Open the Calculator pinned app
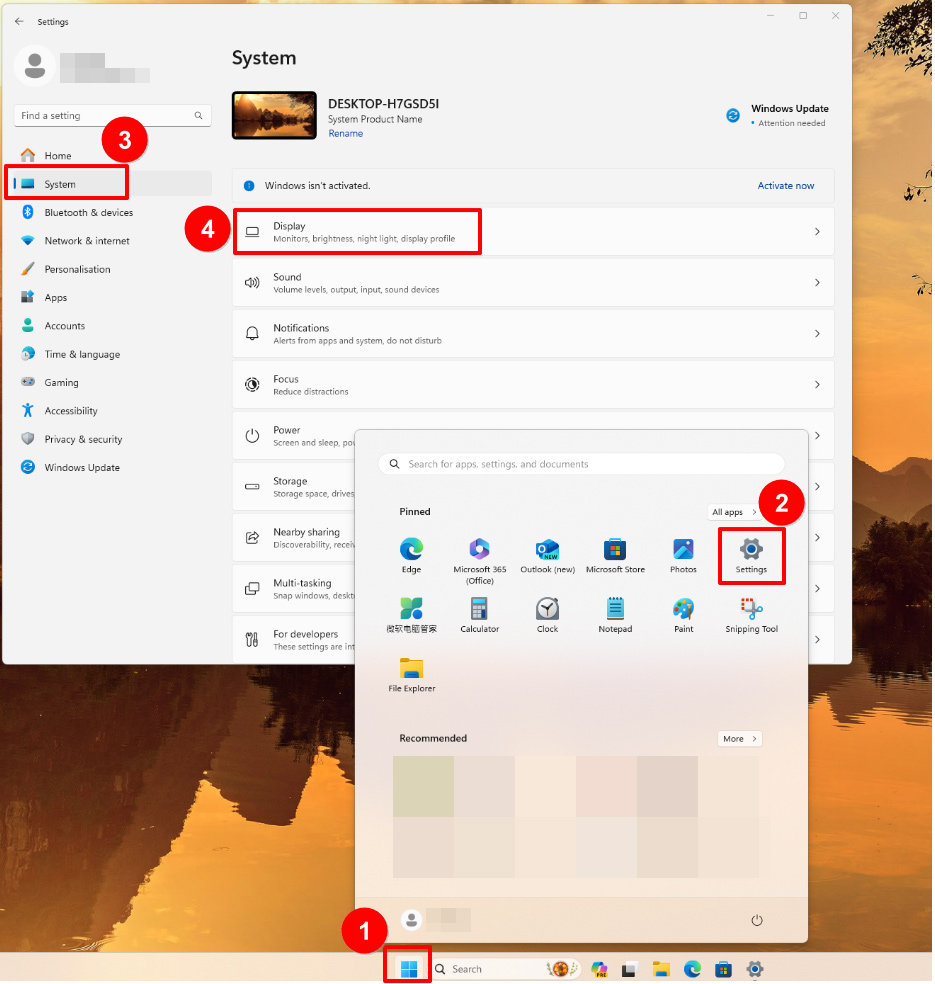935x984 pixels. pyautogui.click(x=480, y=616)
